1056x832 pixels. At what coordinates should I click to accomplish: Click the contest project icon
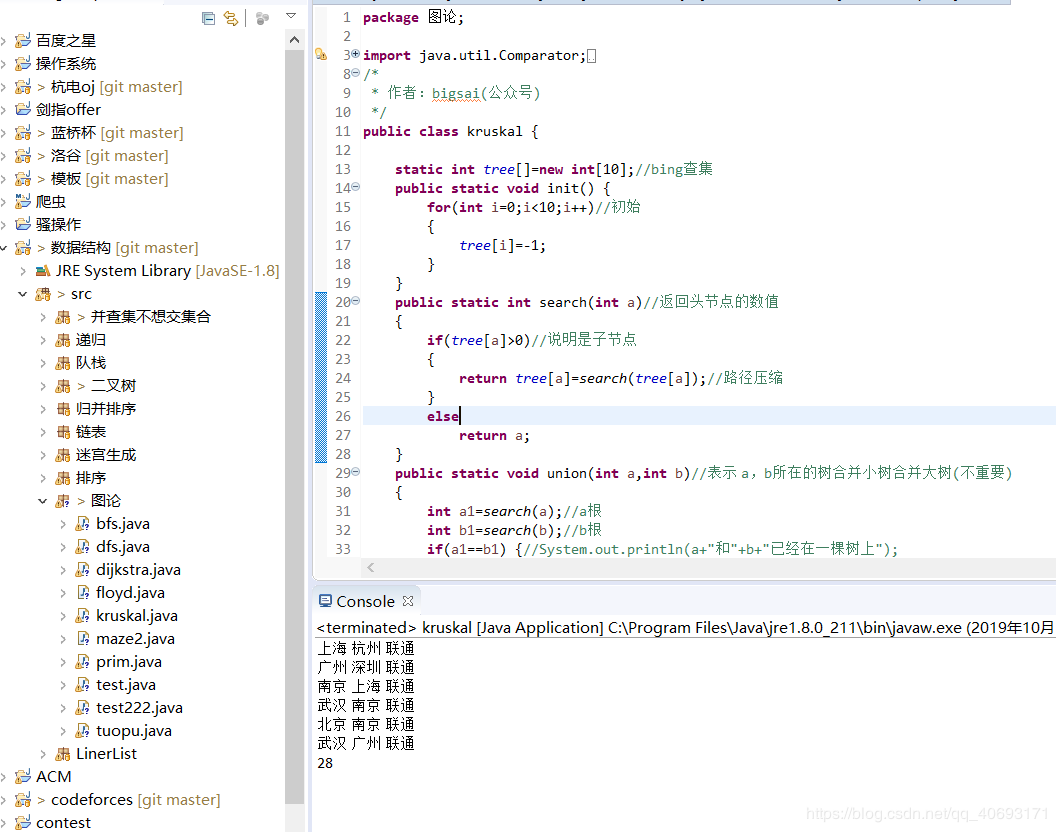(x=23, y=823)
